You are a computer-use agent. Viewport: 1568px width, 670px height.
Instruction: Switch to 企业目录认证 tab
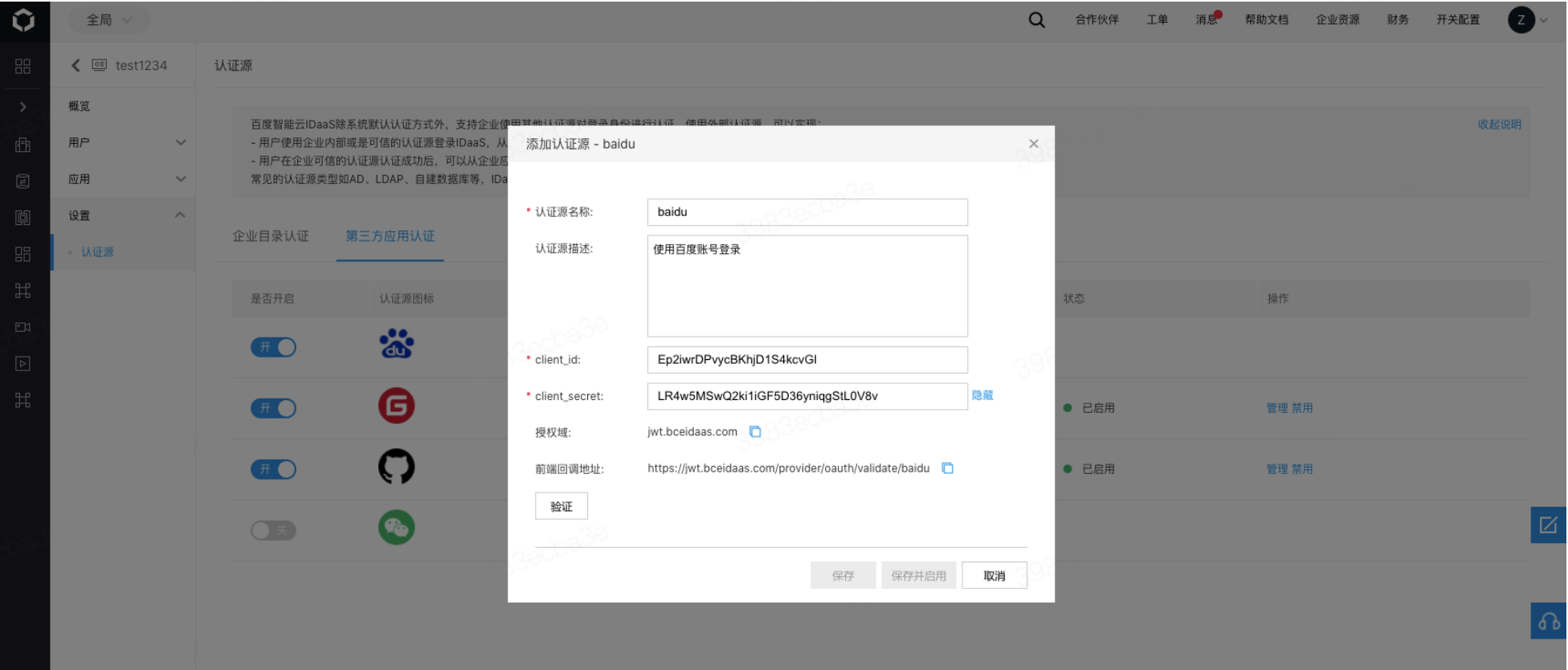pyautogui.click(x=271, y=236)
